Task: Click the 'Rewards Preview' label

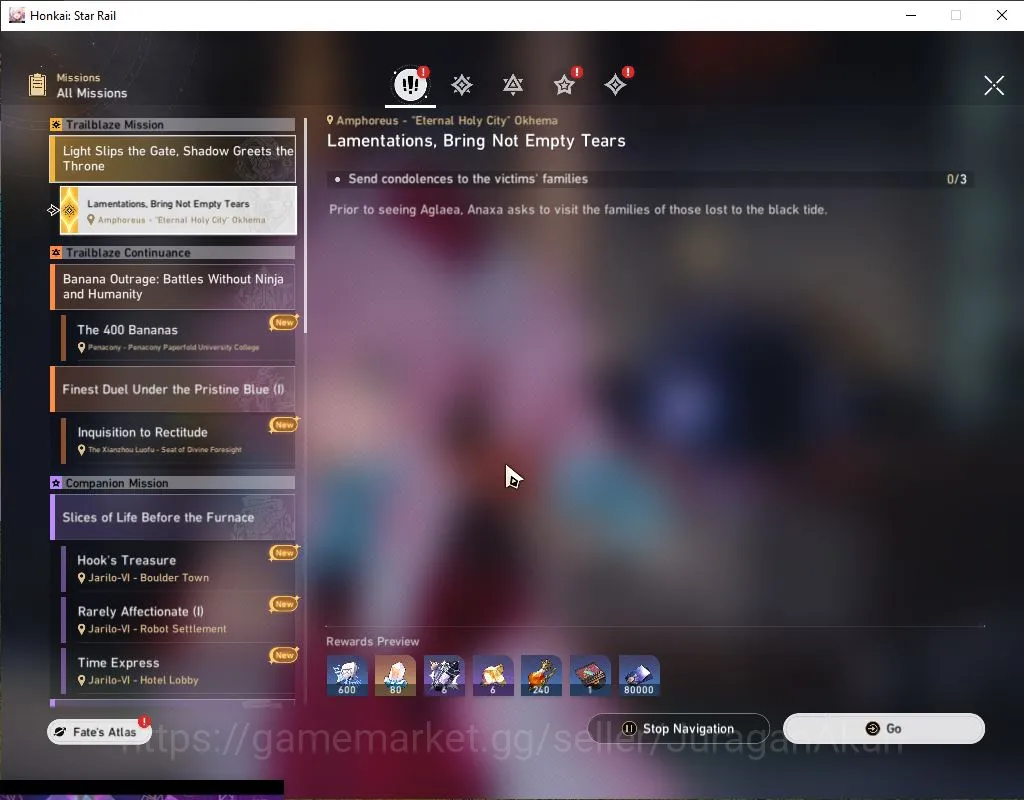Action: (372, 641)
